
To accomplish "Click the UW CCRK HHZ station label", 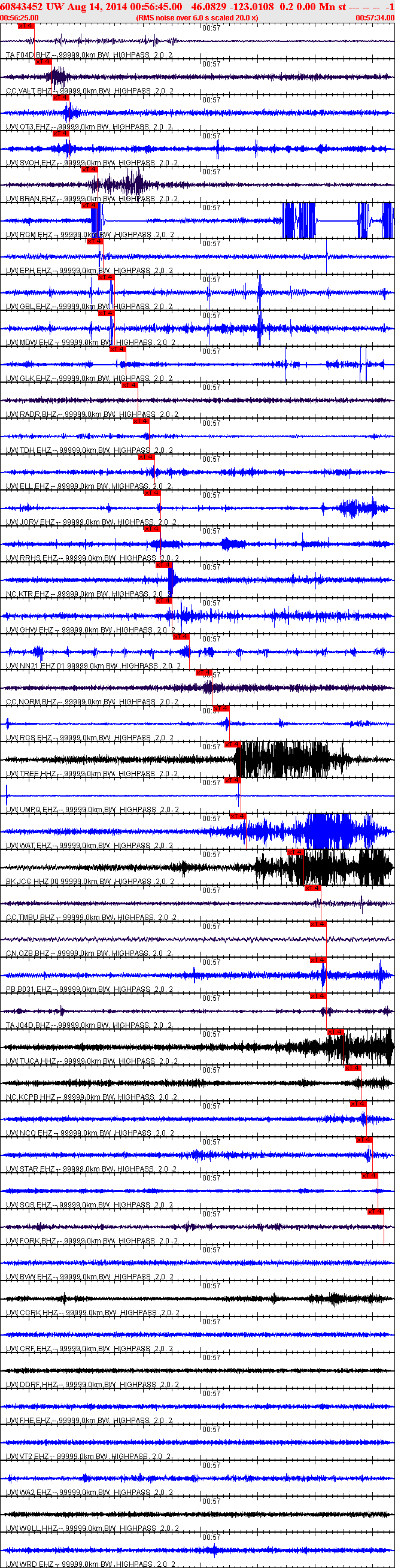I will [32, 1312].
